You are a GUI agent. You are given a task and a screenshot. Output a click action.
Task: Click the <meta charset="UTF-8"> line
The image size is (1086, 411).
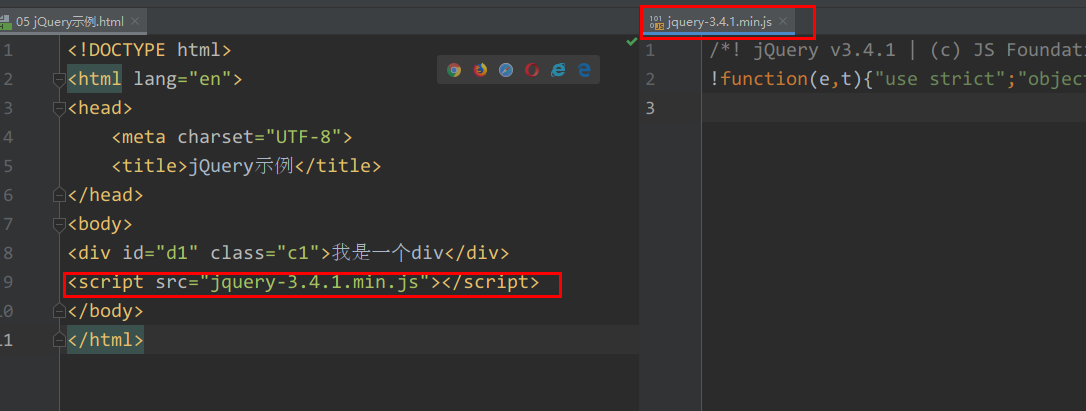pyautogui.click(x=232, y=137)
